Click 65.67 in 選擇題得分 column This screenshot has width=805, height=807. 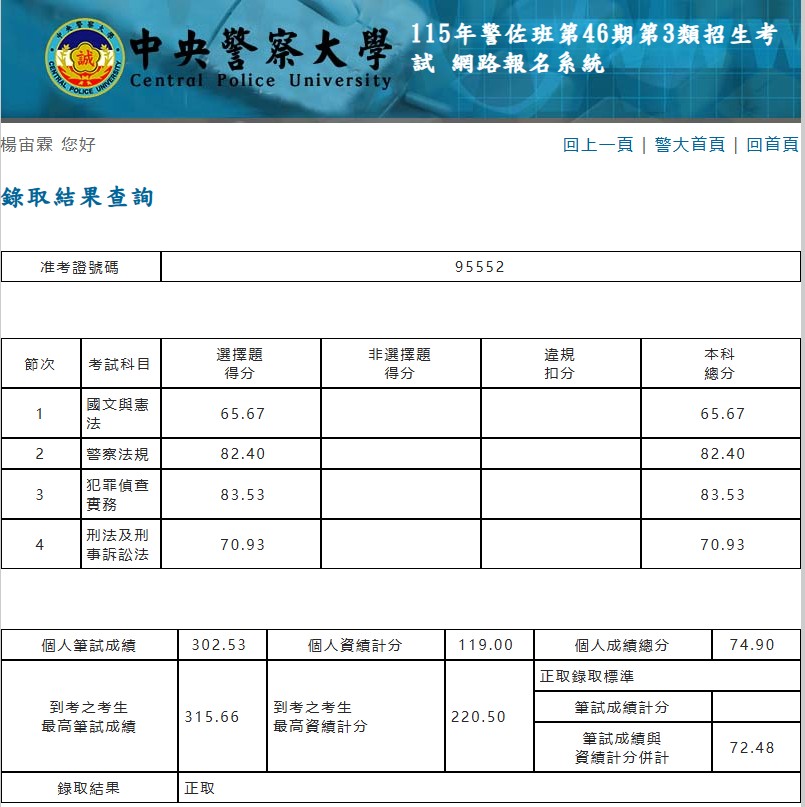[x=242, y=413]
